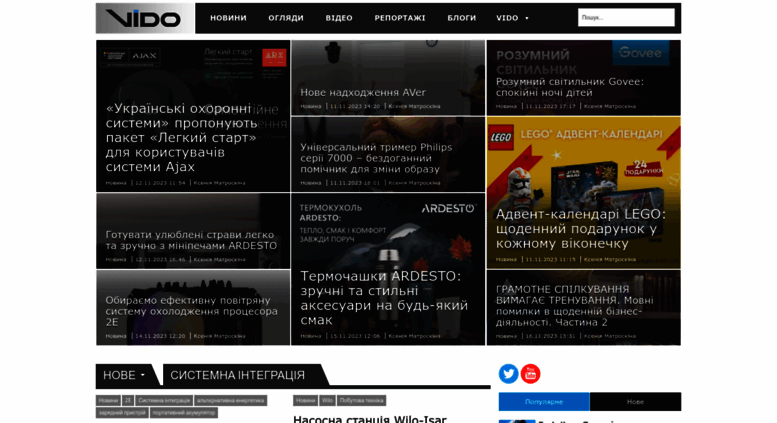777x423 pixels.
Task: Go to the Блоги section
Action: pyautogui.click(x=461, y=18)
